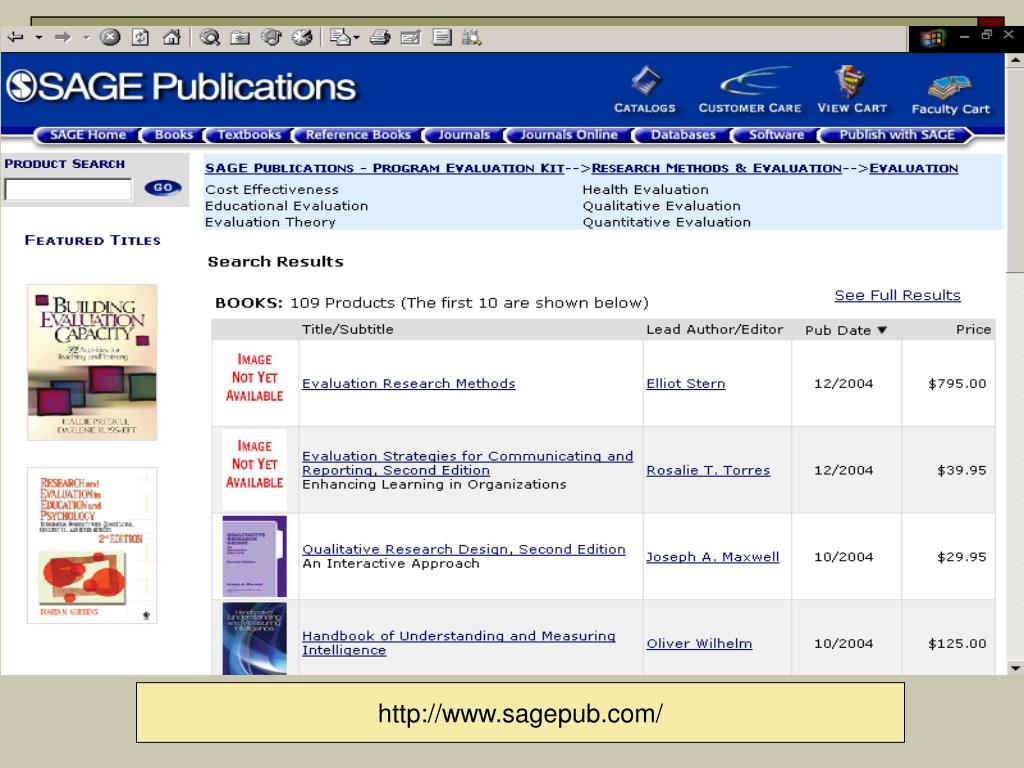The height and width of the screenshot is (768, 1024).
Task: Select the Cost Effectiveness category
Action: [x=272, y=189]
